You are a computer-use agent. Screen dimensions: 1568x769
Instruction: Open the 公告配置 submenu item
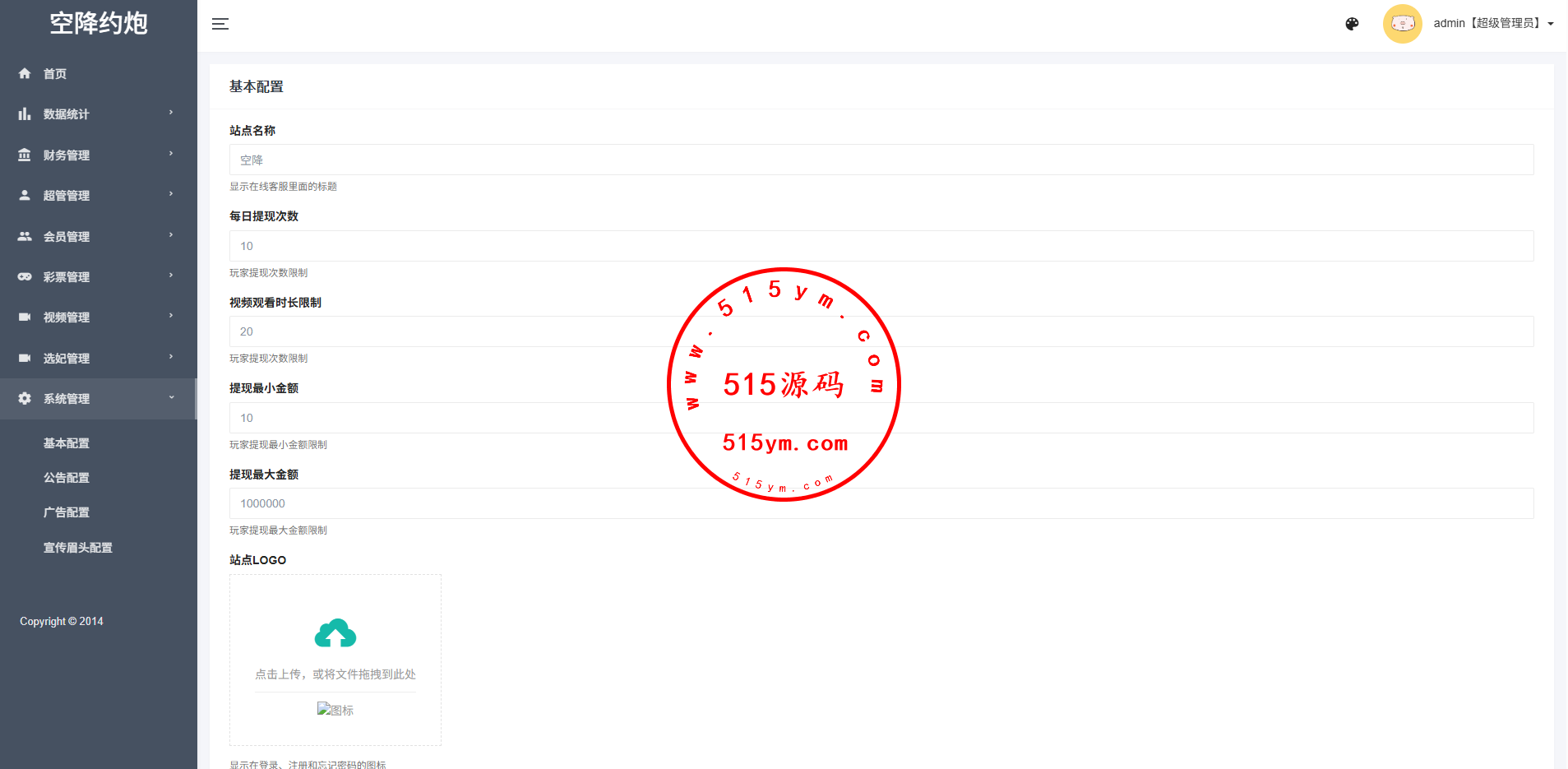[x=67, y=478]
